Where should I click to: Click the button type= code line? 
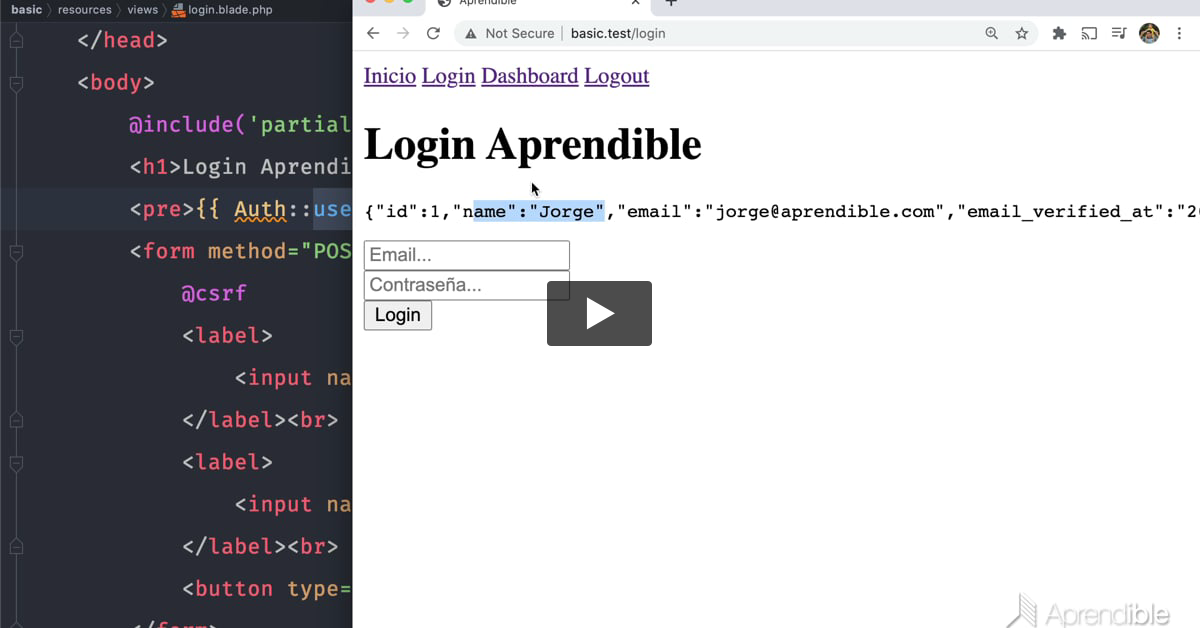pos(267,588)
